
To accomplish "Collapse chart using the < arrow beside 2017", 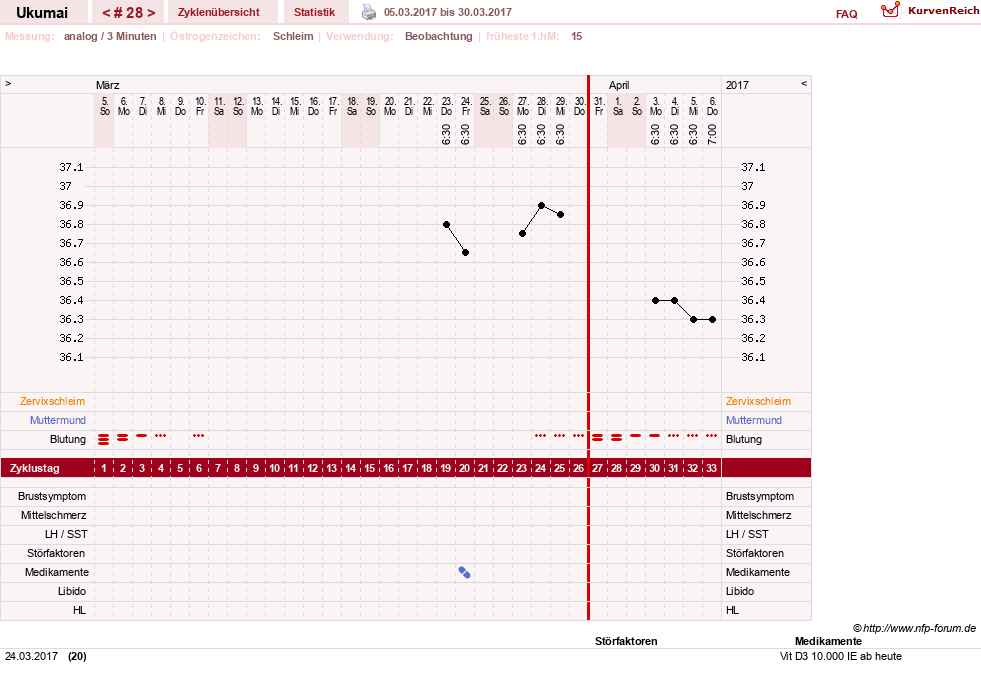I will click(804, 84).
